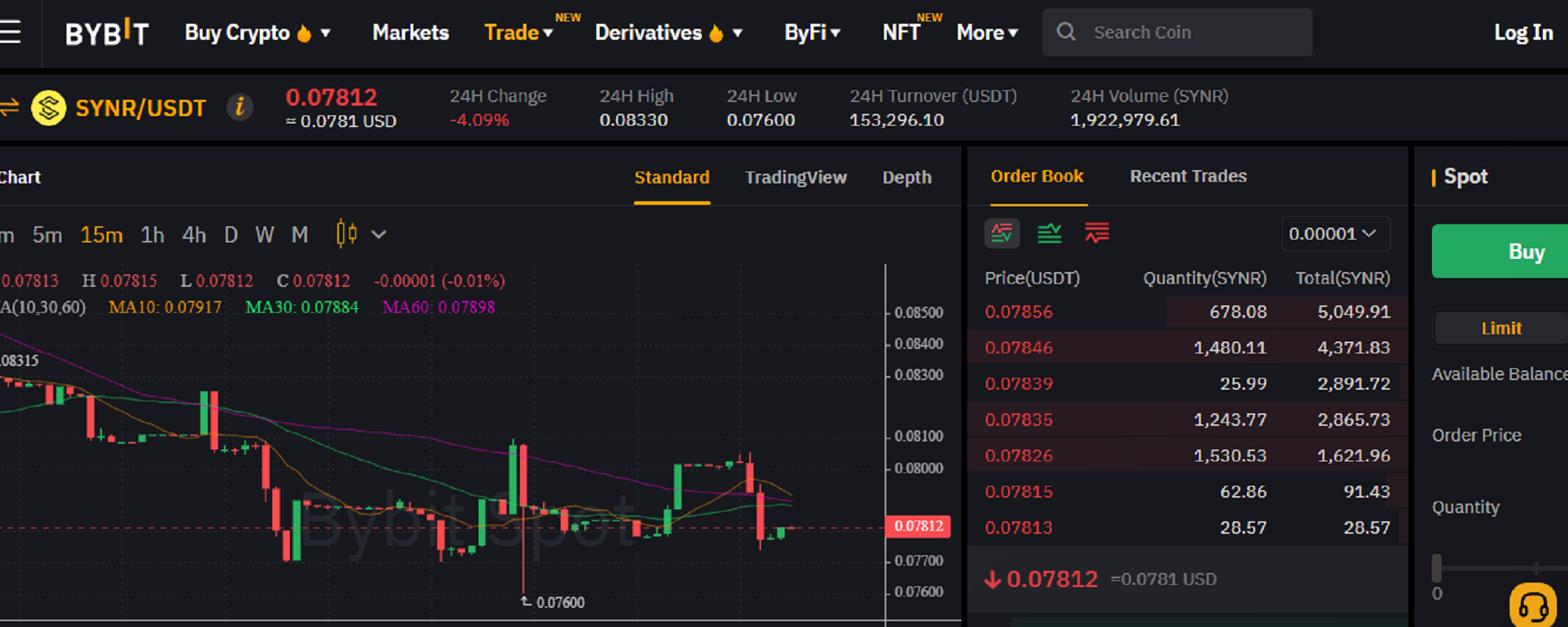This screenshot has width=1568, height=627.
Task: Open the SYNR/USDT info icon
Action: coord(240,108)
